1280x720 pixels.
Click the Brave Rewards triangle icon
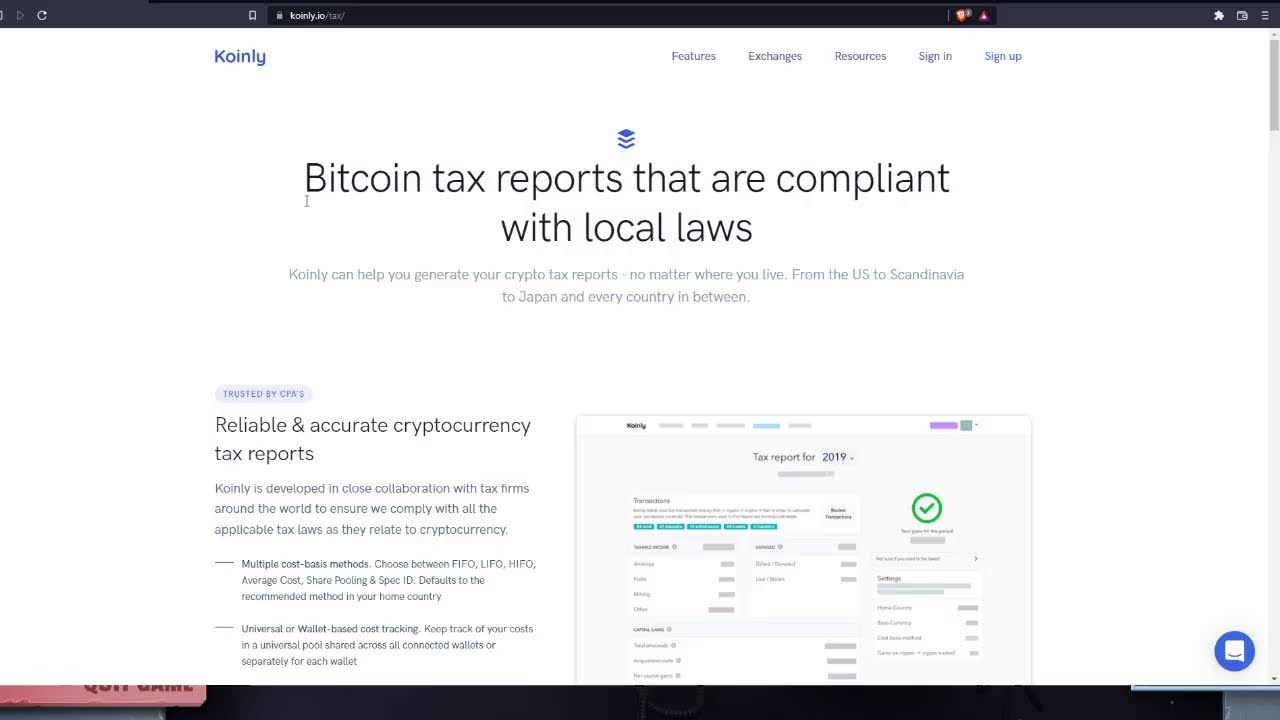(984, 15)
